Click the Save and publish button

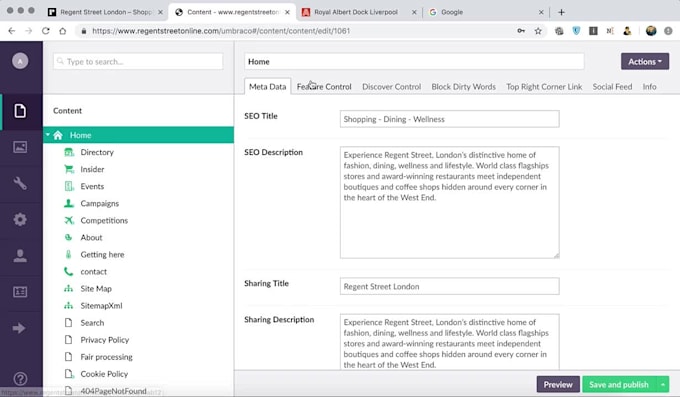(x=619, y=384)
